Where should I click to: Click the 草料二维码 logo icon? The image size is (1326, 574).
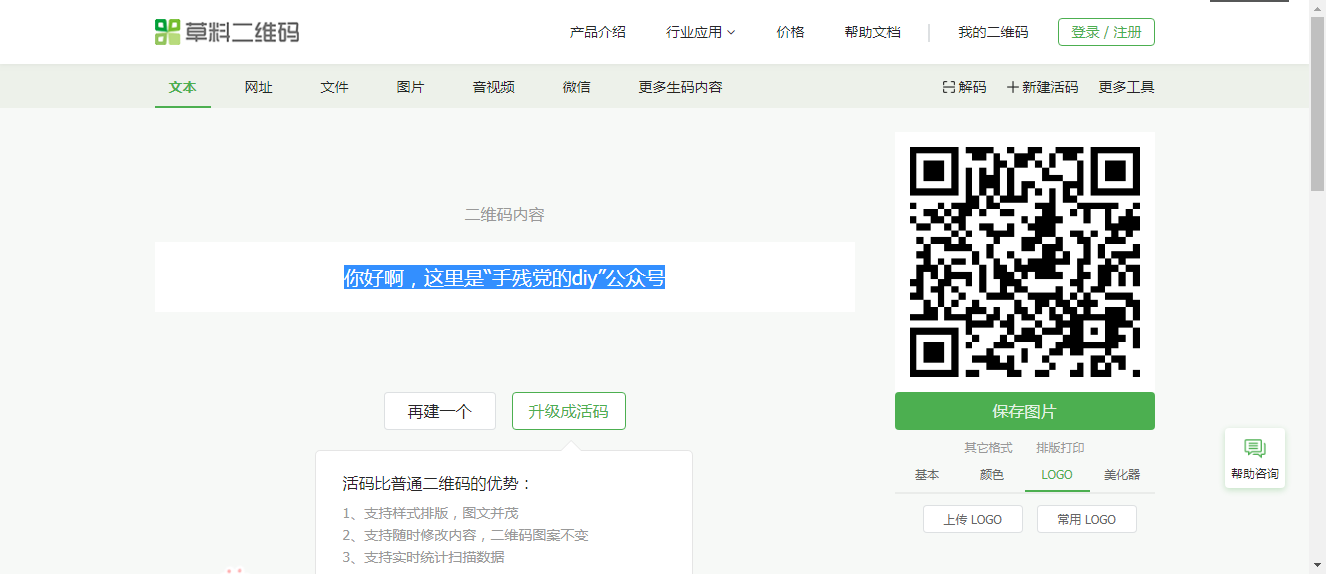168,32
